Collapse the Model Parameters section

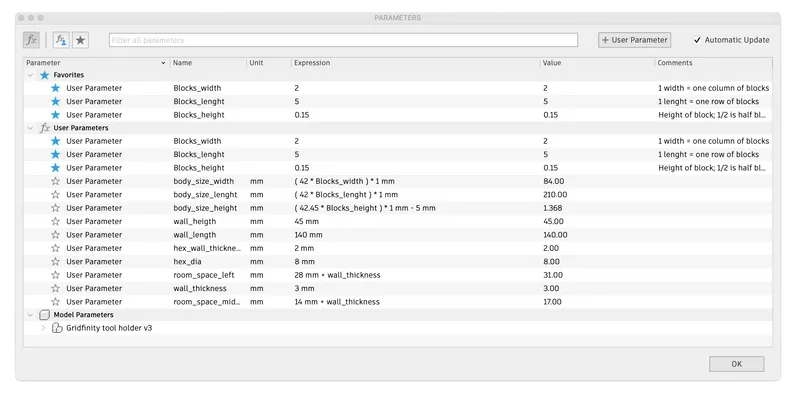30,315
